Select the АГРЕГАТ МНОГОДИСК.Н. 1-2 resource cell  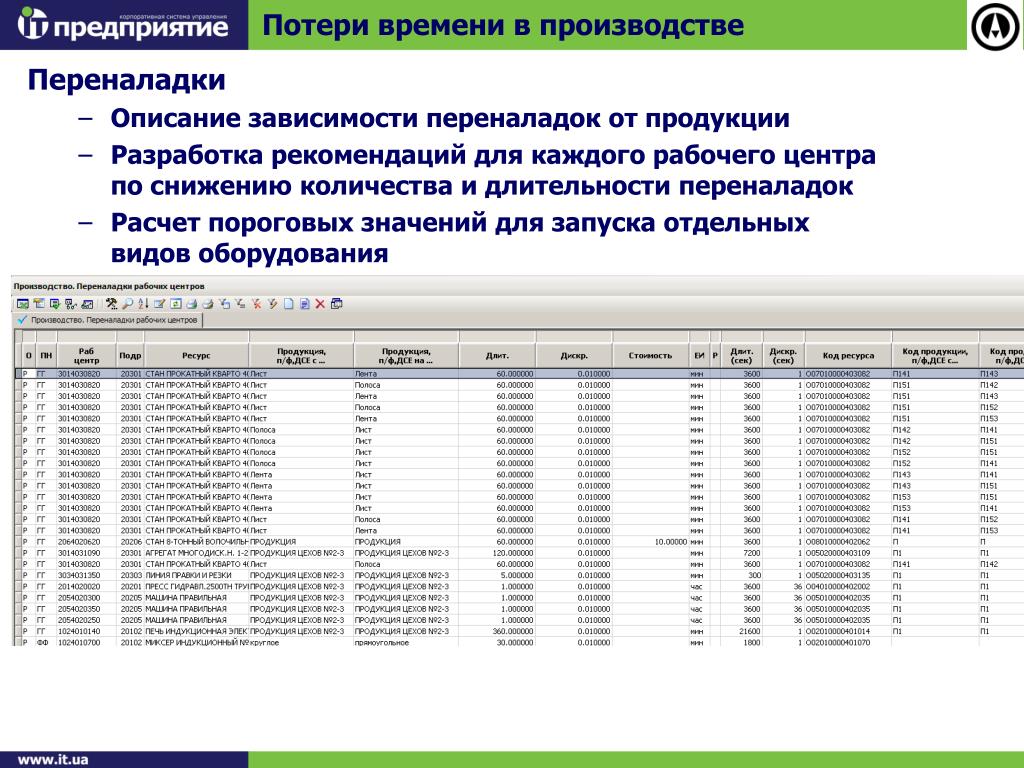196,553
